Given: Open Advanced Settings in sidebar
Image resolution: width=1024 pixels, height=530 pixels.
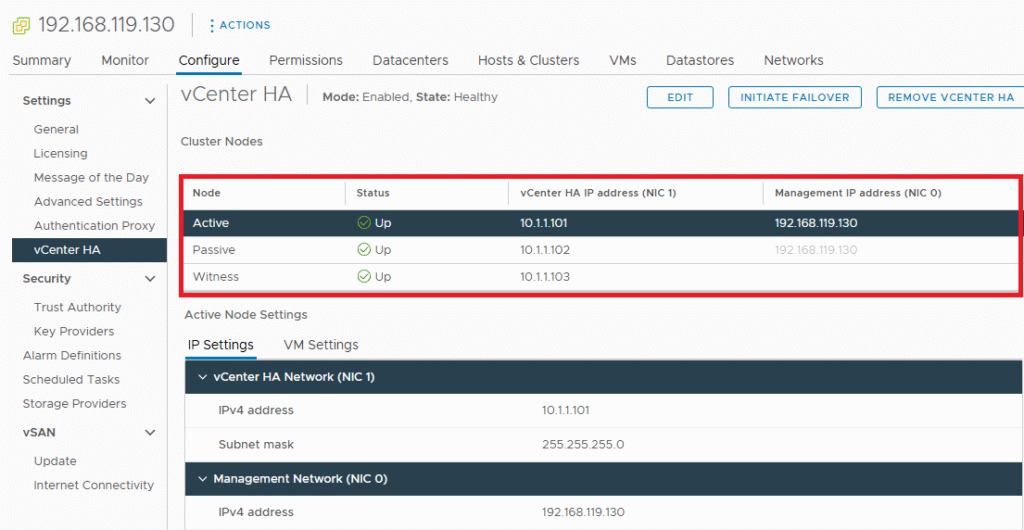Looking at the screenshot, I should 88,202.
